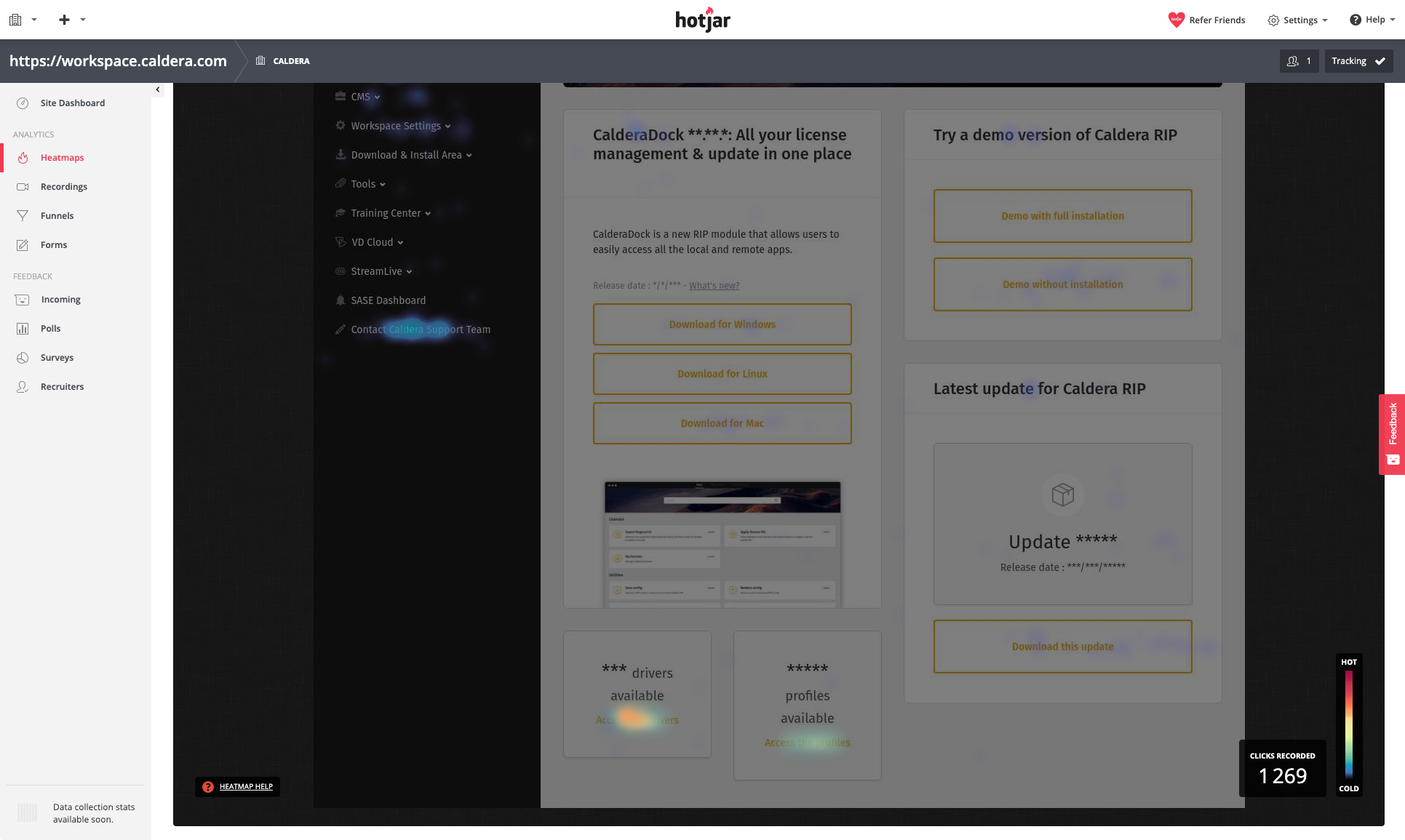Click the Refer Friends heart icon
Screen dimensions: 1405x840
[x=1176, y=20]
